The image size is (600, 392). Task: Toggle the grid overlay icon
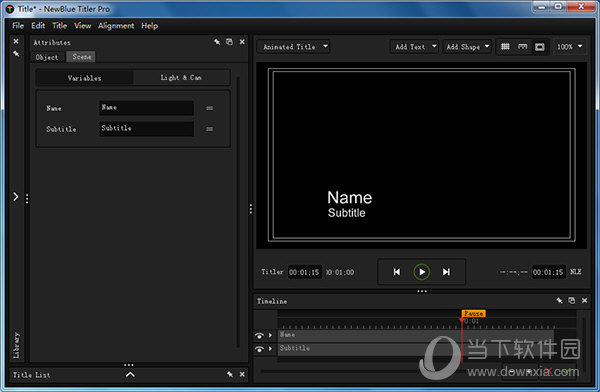click(505, 47)
